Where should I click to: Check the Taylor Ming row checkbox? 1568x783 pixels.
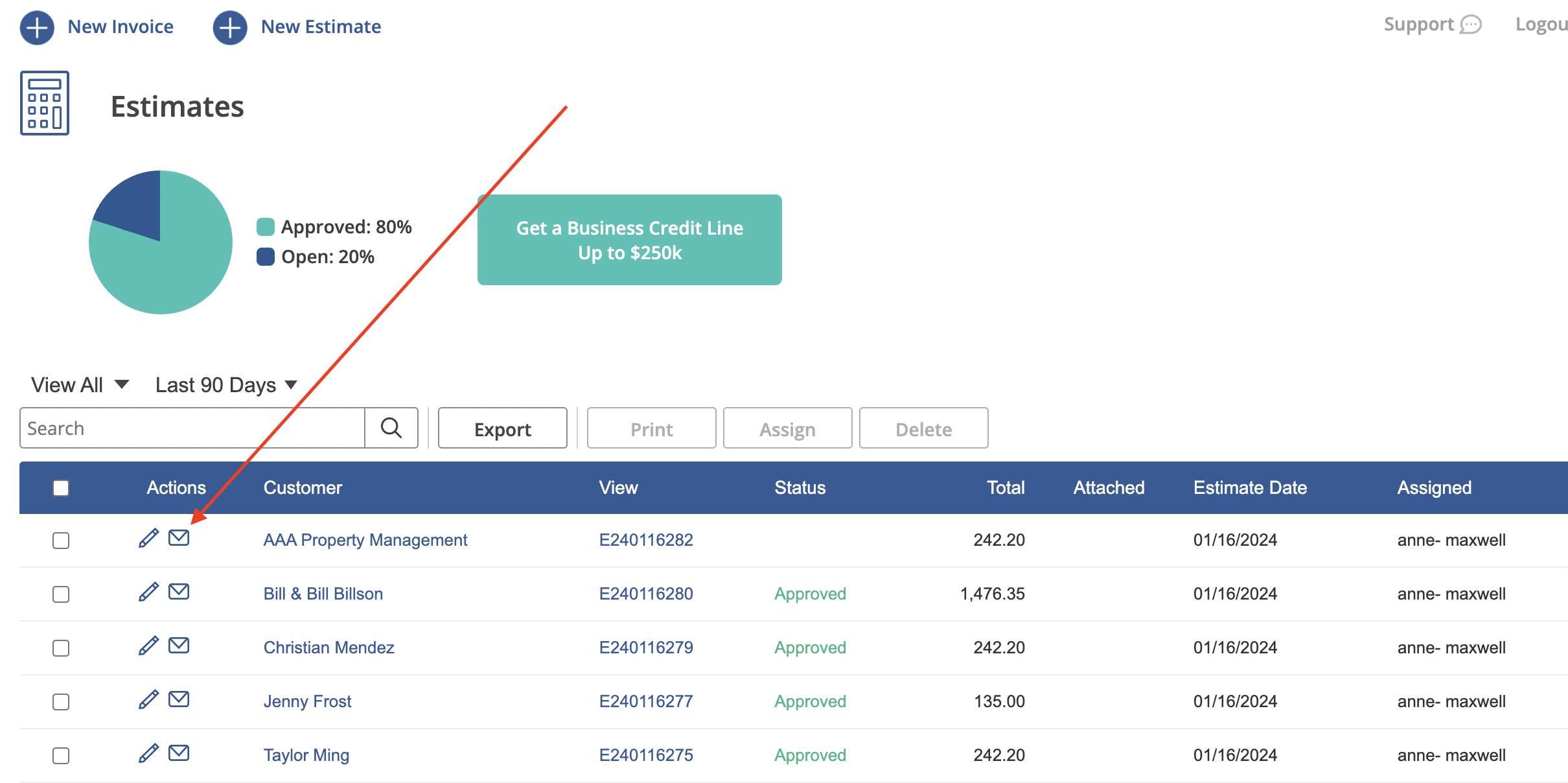pyautogui.click(x=61, y=756)
